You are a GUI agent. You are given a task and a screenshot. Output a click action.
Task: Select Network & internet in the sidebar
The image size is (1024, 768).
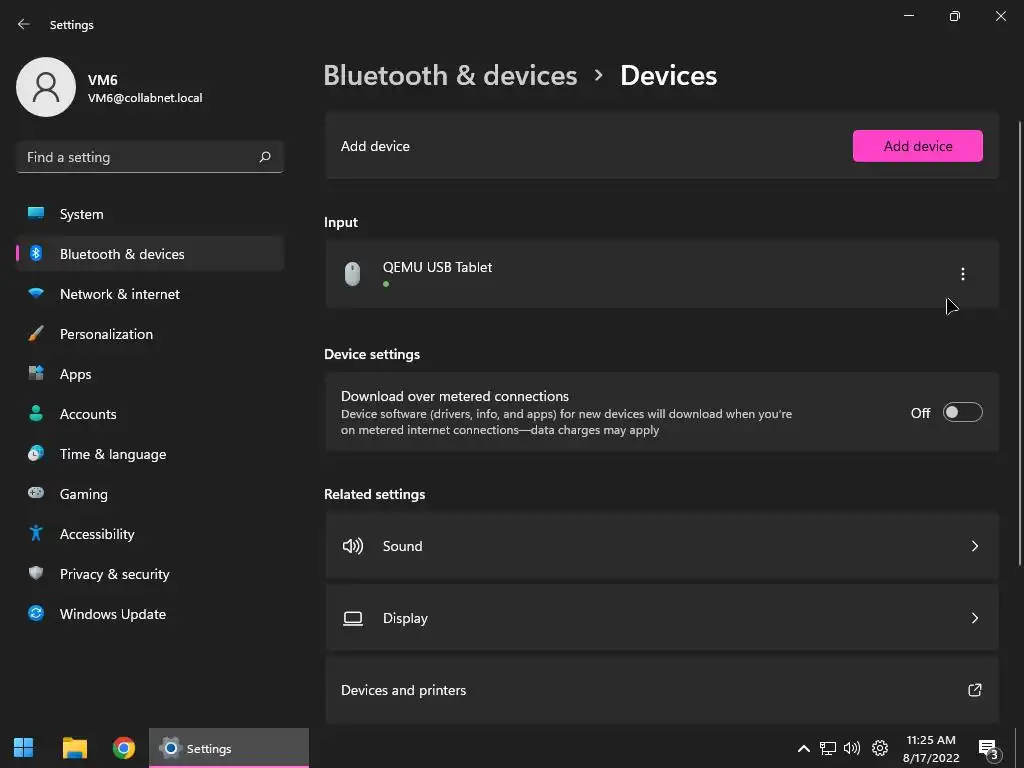click(120, 294)
